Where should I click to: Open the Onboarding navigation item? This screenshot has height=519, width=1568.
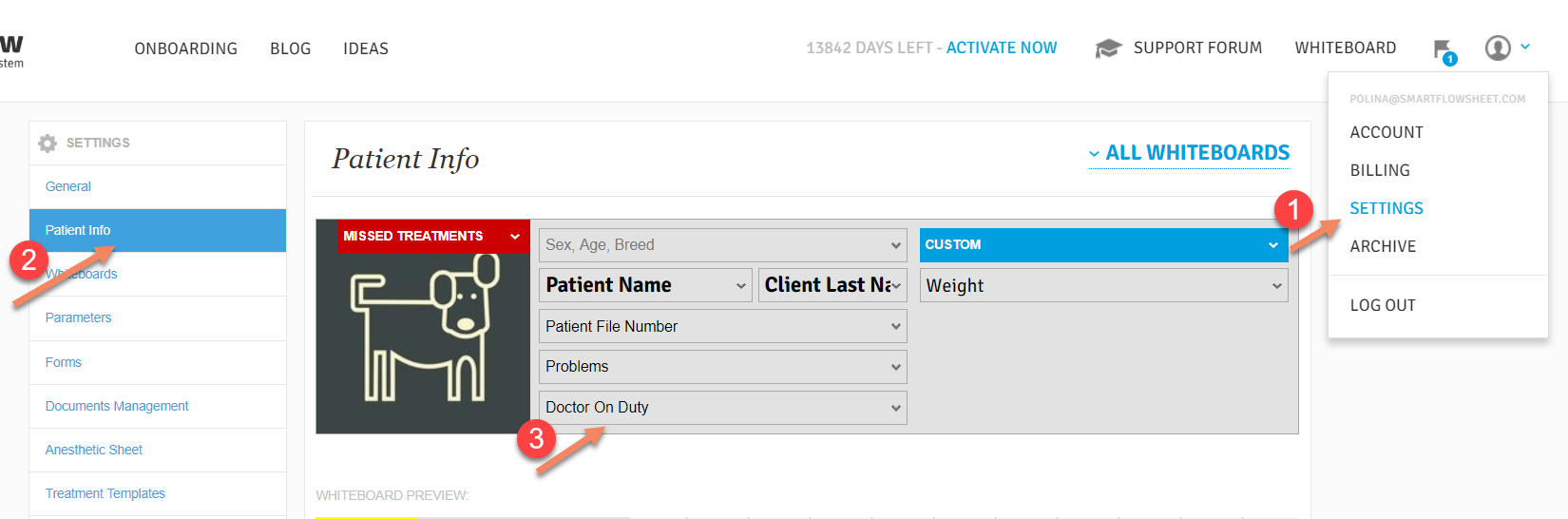click(x=186, y=48)
